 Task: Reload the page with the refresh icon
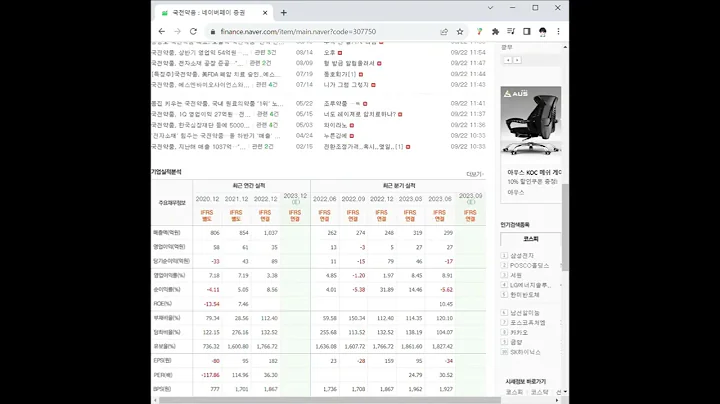(x=193, y=32)
